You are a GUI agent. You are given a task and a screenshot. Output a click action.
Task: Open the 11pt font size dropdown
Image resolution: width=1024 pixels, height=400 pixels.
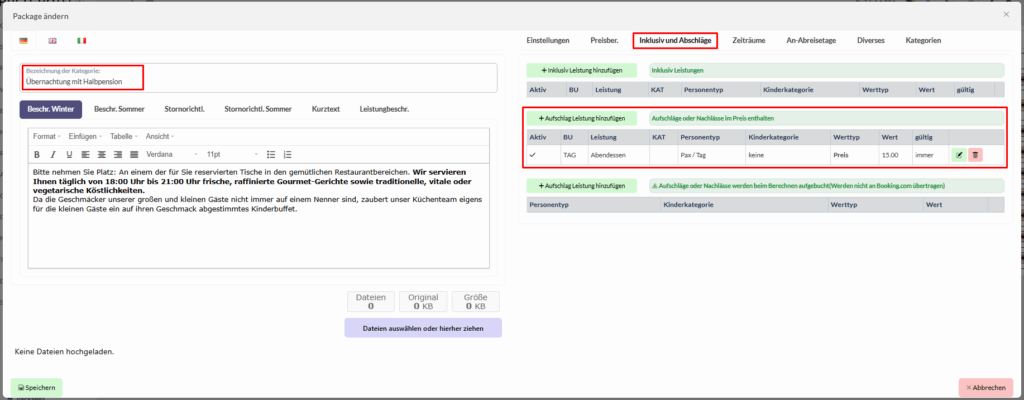tap(232, 154)
